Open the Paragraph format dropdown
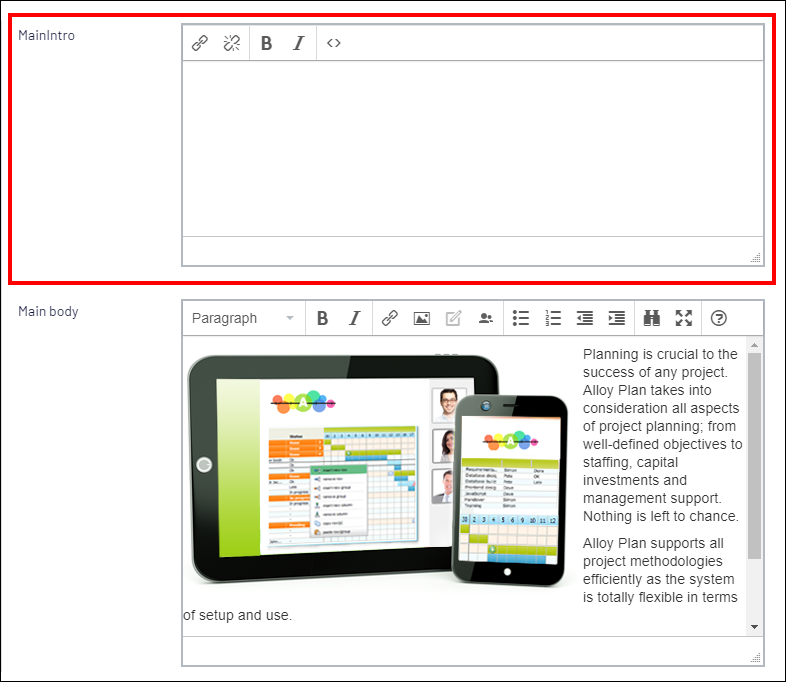 (x=243, y=318)
